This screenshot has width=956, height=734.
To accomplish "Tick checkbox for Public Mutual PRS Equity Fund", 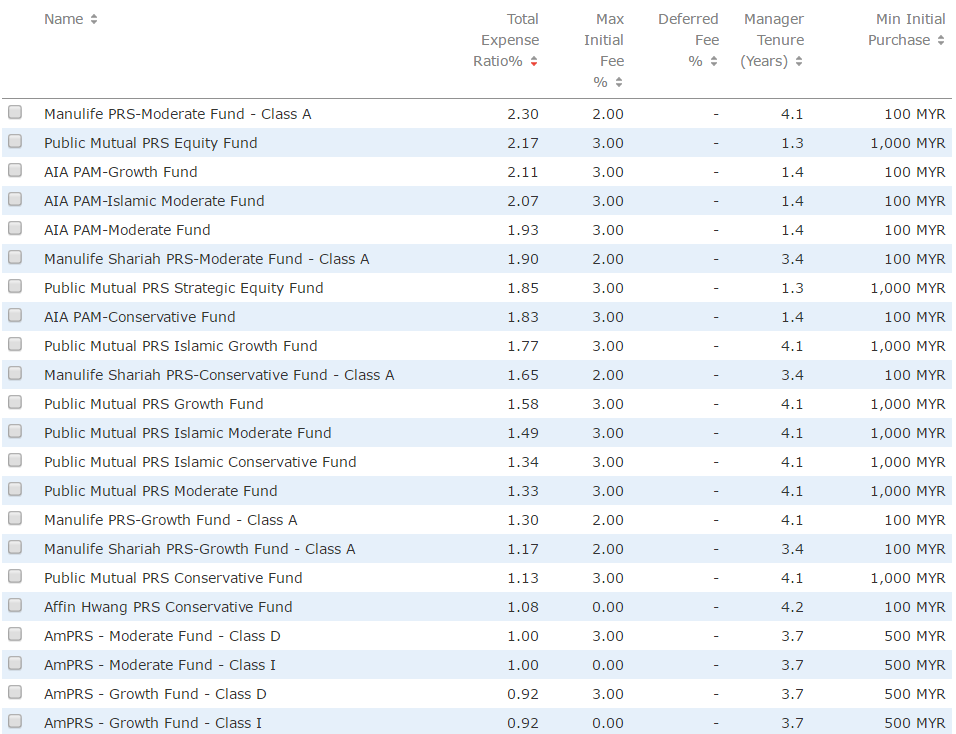I will pos(15,141).
